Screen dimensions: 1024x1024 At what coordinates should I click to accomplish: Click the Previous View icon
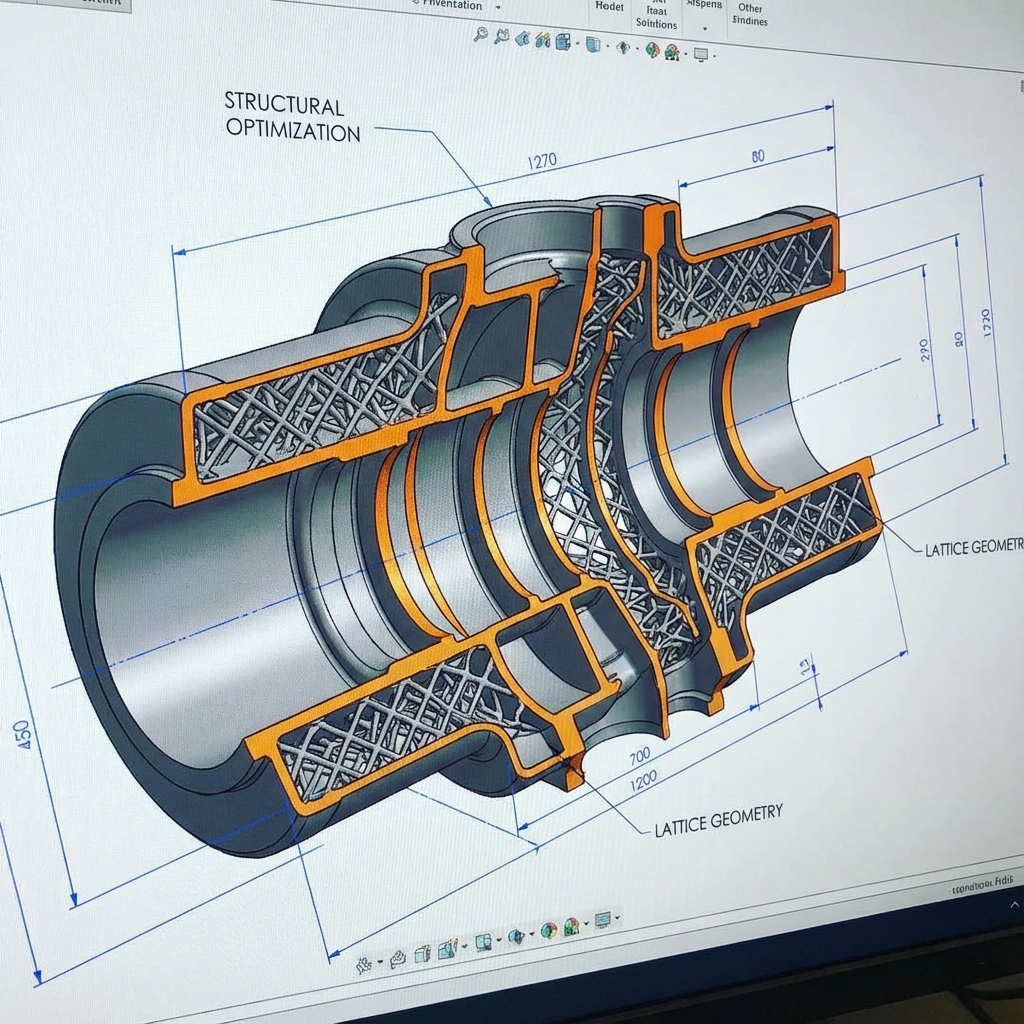pos(523,40)
